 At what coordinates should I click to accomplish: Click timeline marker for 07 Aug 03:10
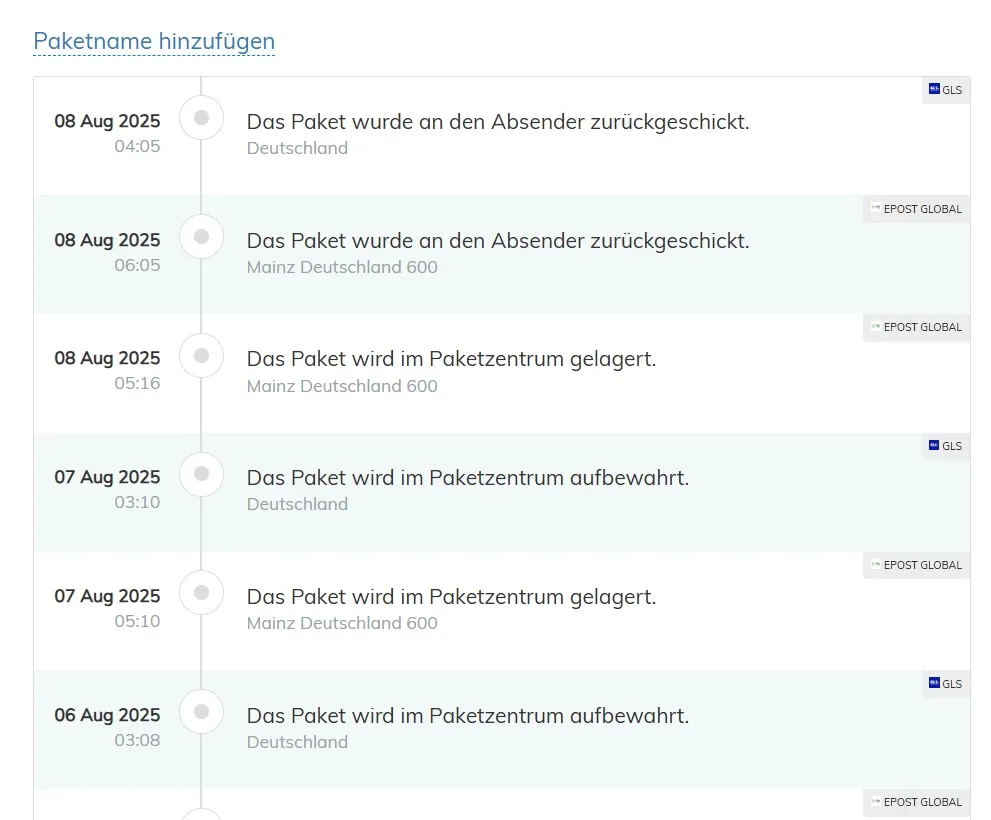click(x=202, y=474)
